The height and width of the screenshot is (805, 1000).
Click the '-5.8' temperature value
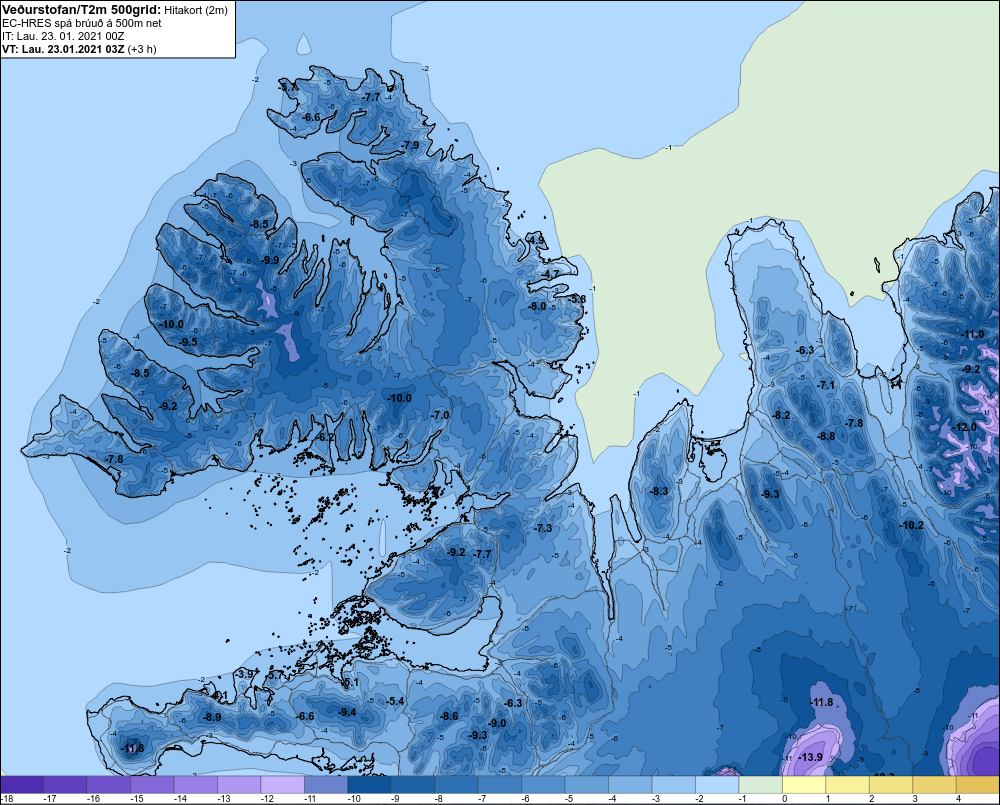(577, 299)
